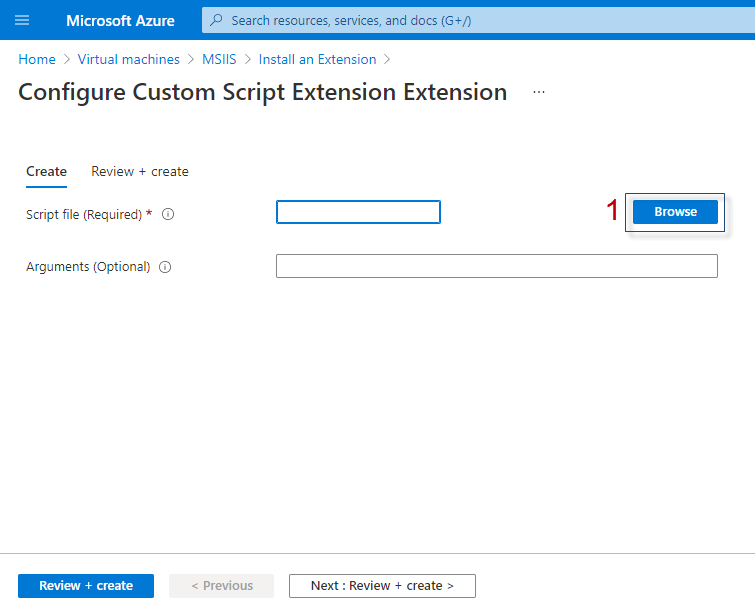Open the ellipsis more options menu
Screen dimensions: 755x612
(539, 92)
